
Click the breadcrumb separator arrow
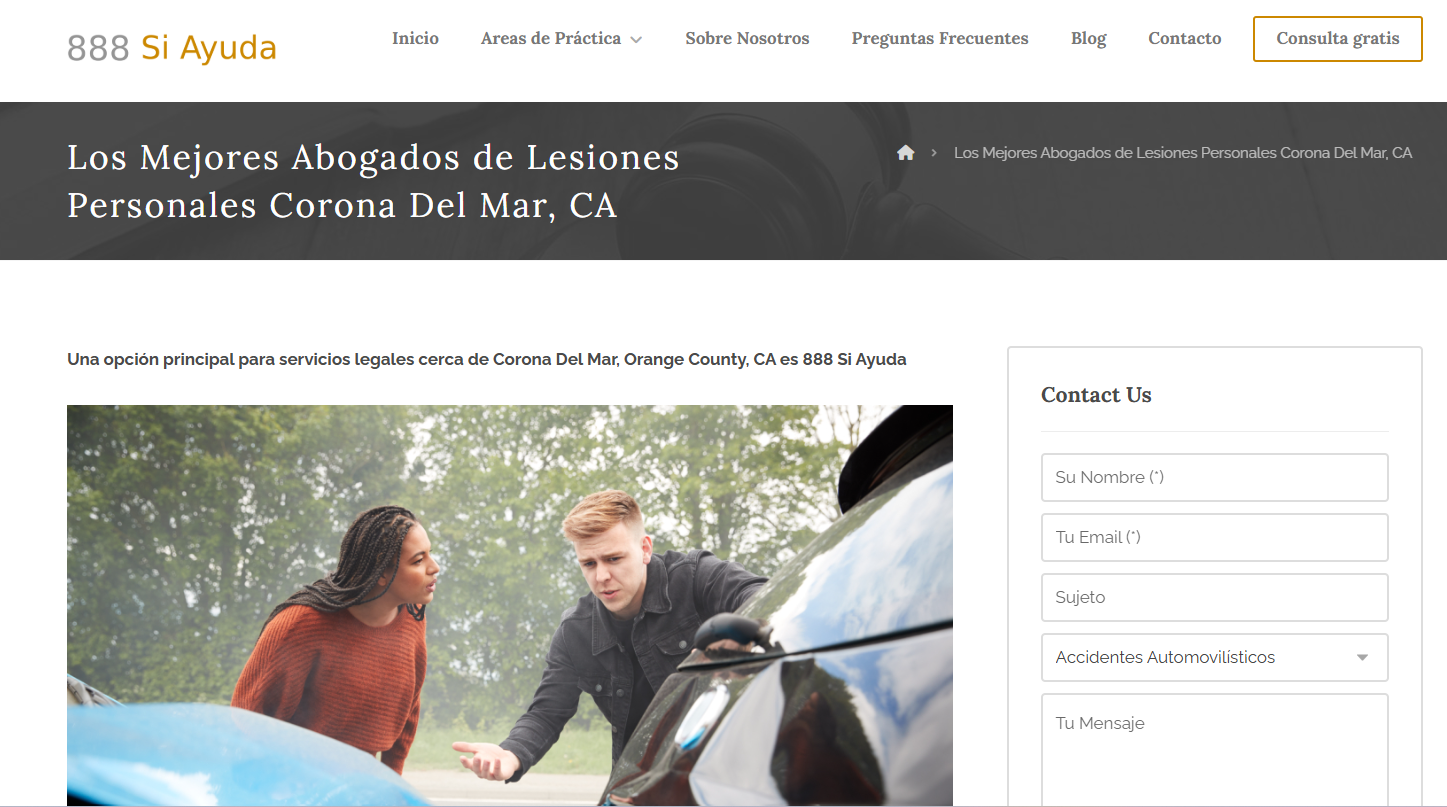(x=934, y=153)
